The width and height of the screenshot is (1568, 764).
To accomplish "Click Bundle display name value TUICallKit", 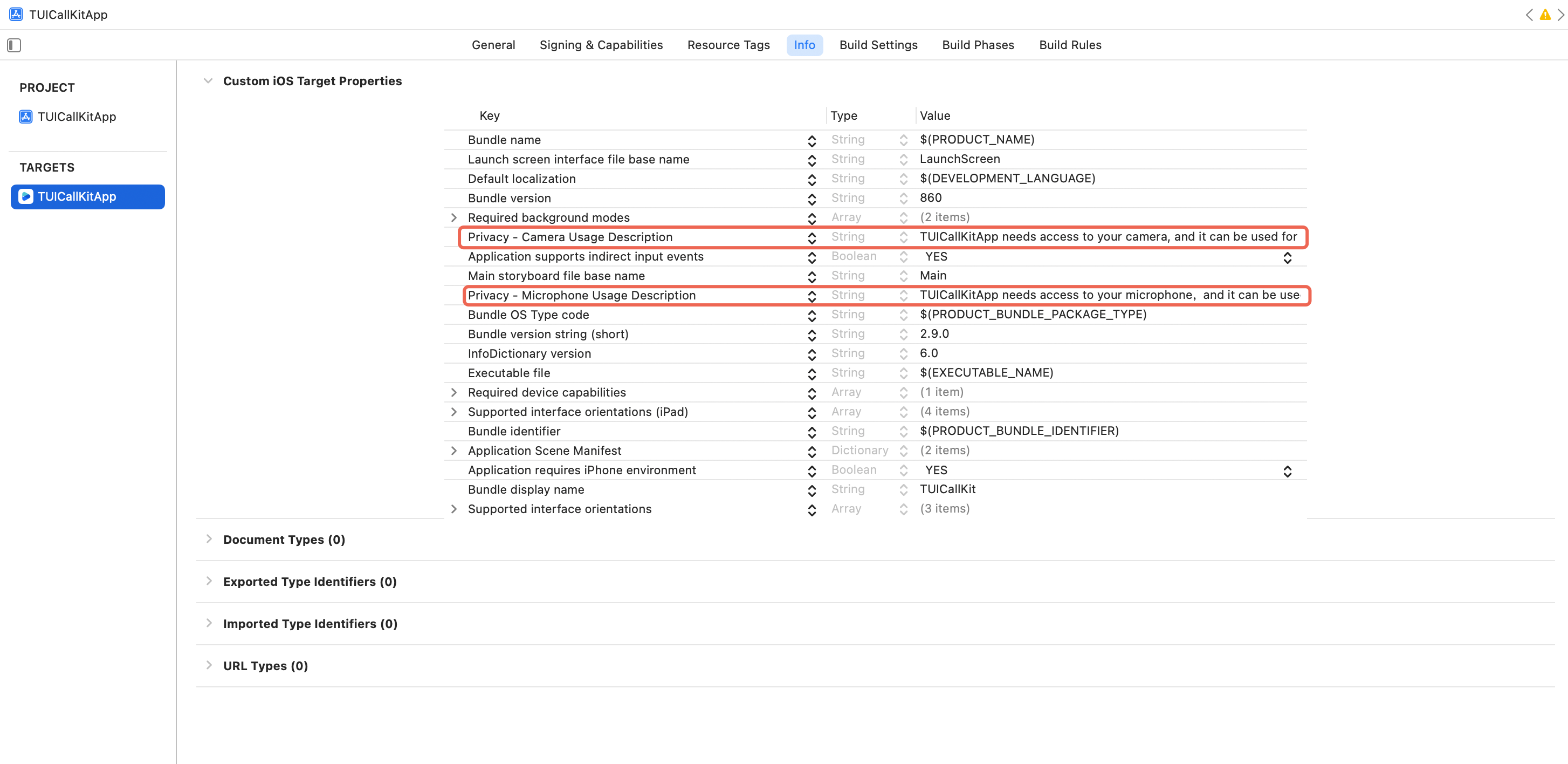I will 947,489.
